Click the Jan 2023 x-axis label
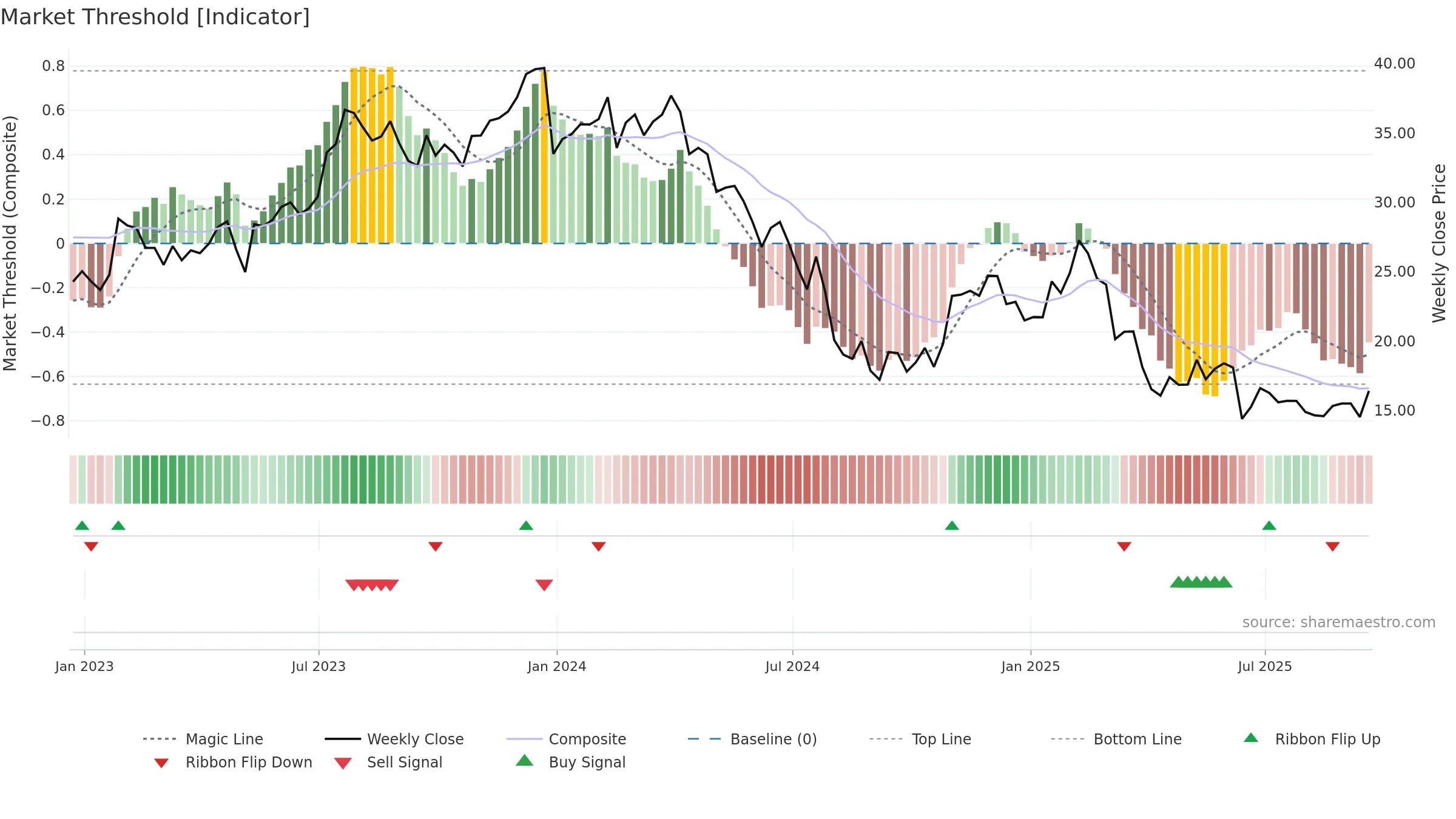The height and width of the screenshot is (819, 1456). click(x=84, y=666)
